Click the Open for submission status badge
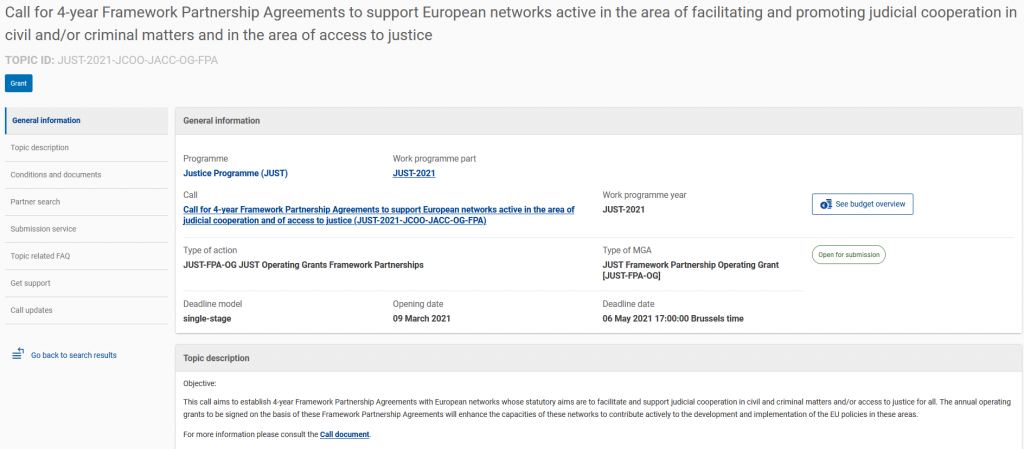The width and height of the screenshot is (1024, 449). [848, 255]
